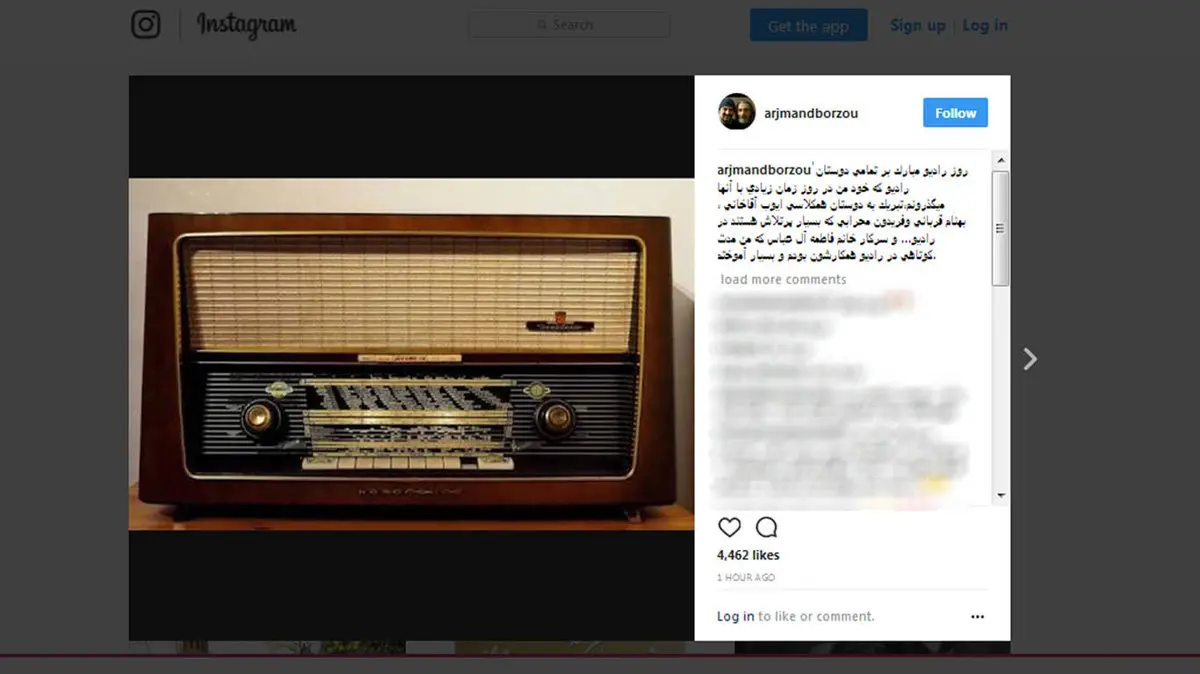
Task: Open the Sign up link
Action: tap(917, 26)
